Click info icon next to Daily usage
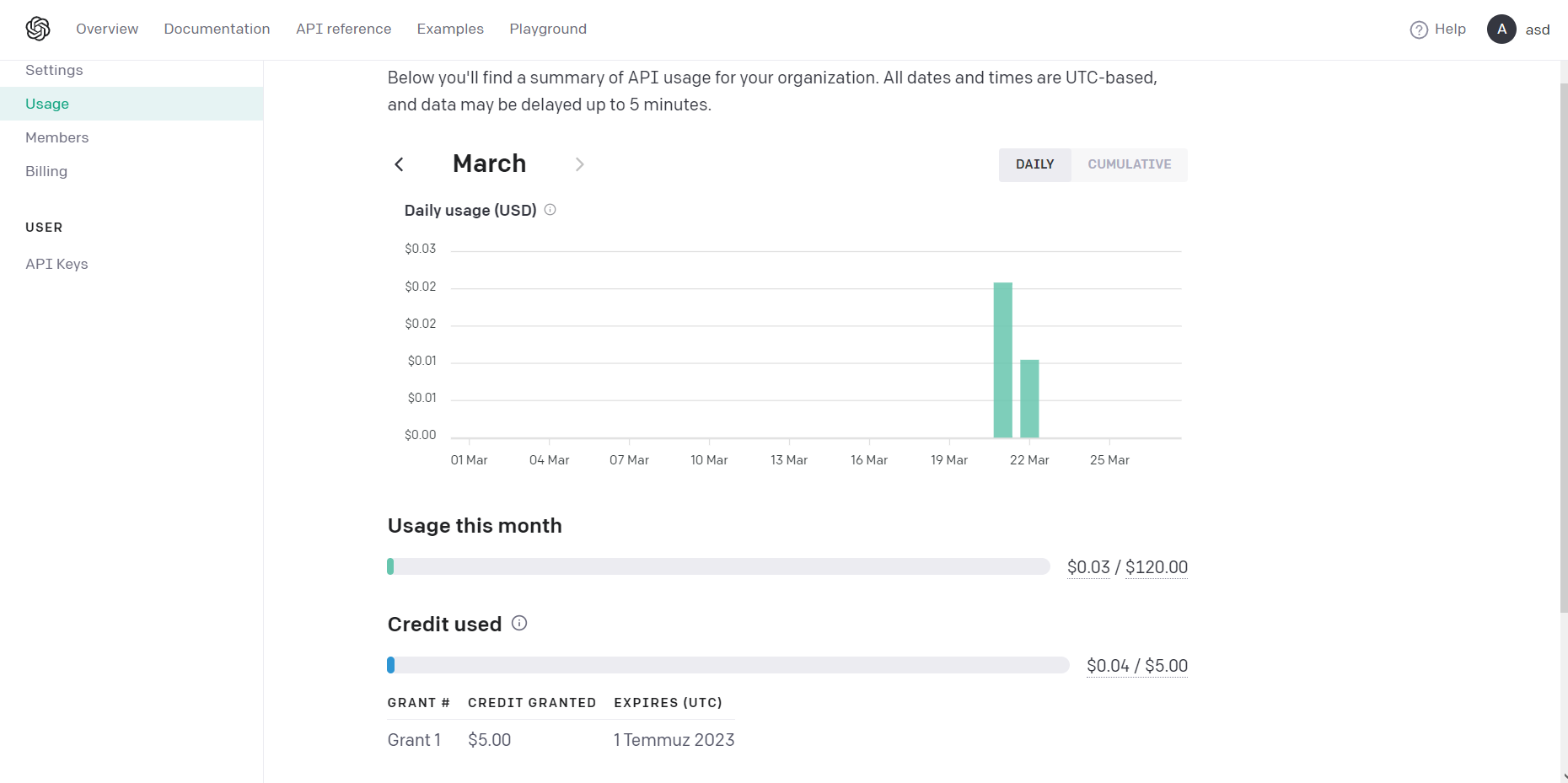 pos(550,210)
